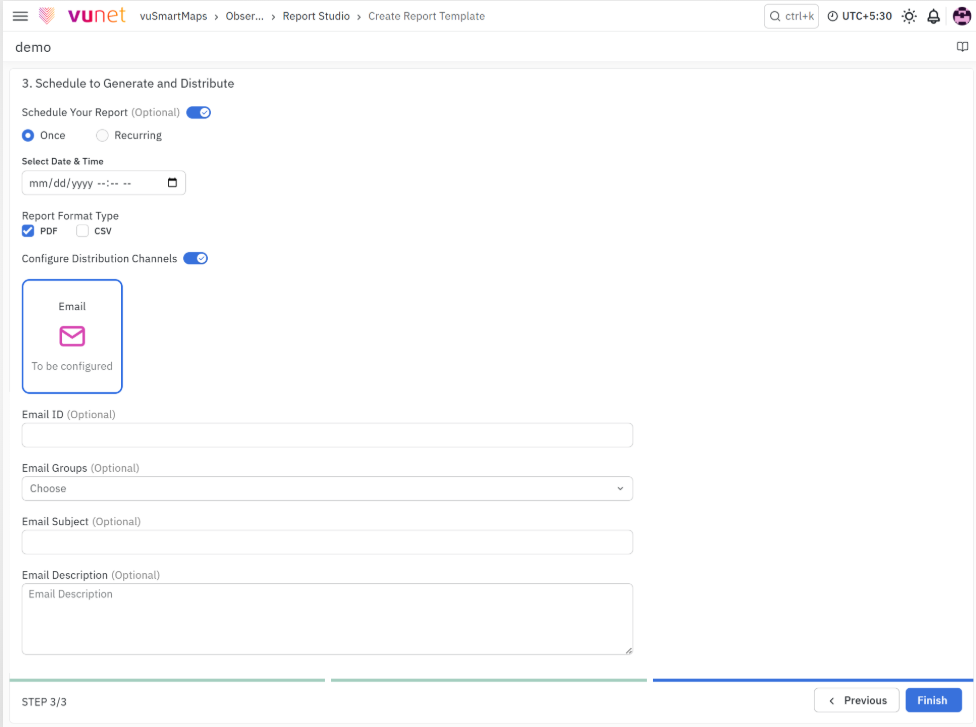The image size is (976, 727).
Task: Disable the Schedule Your Report toggle
Action: [x=199, y=112]
